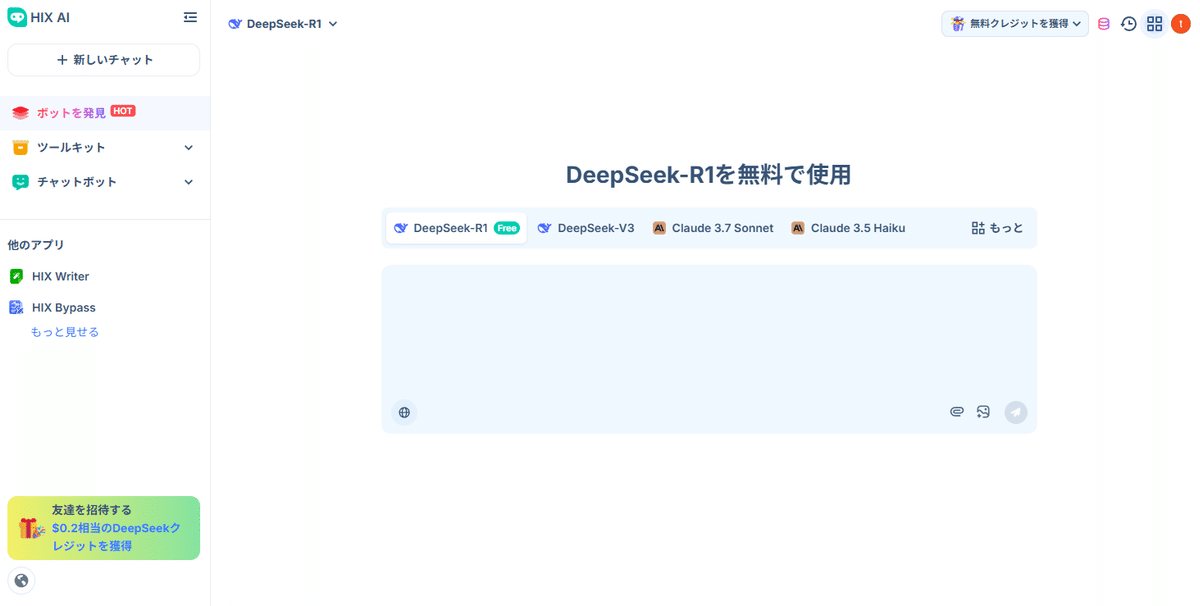
Task: Open the language globe at bottom left
Action: click(21, 580)
